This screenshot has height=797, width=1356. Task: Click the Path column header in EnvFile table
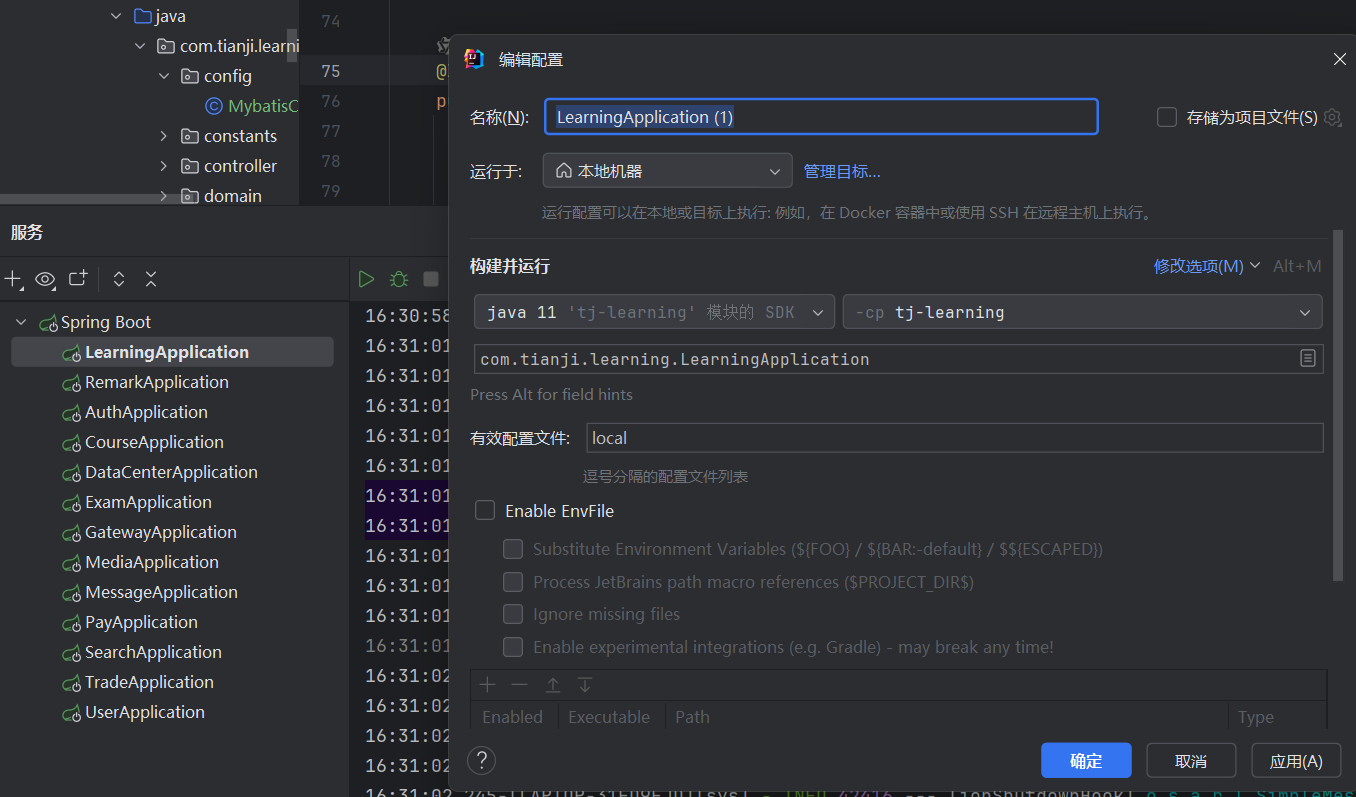692,717
